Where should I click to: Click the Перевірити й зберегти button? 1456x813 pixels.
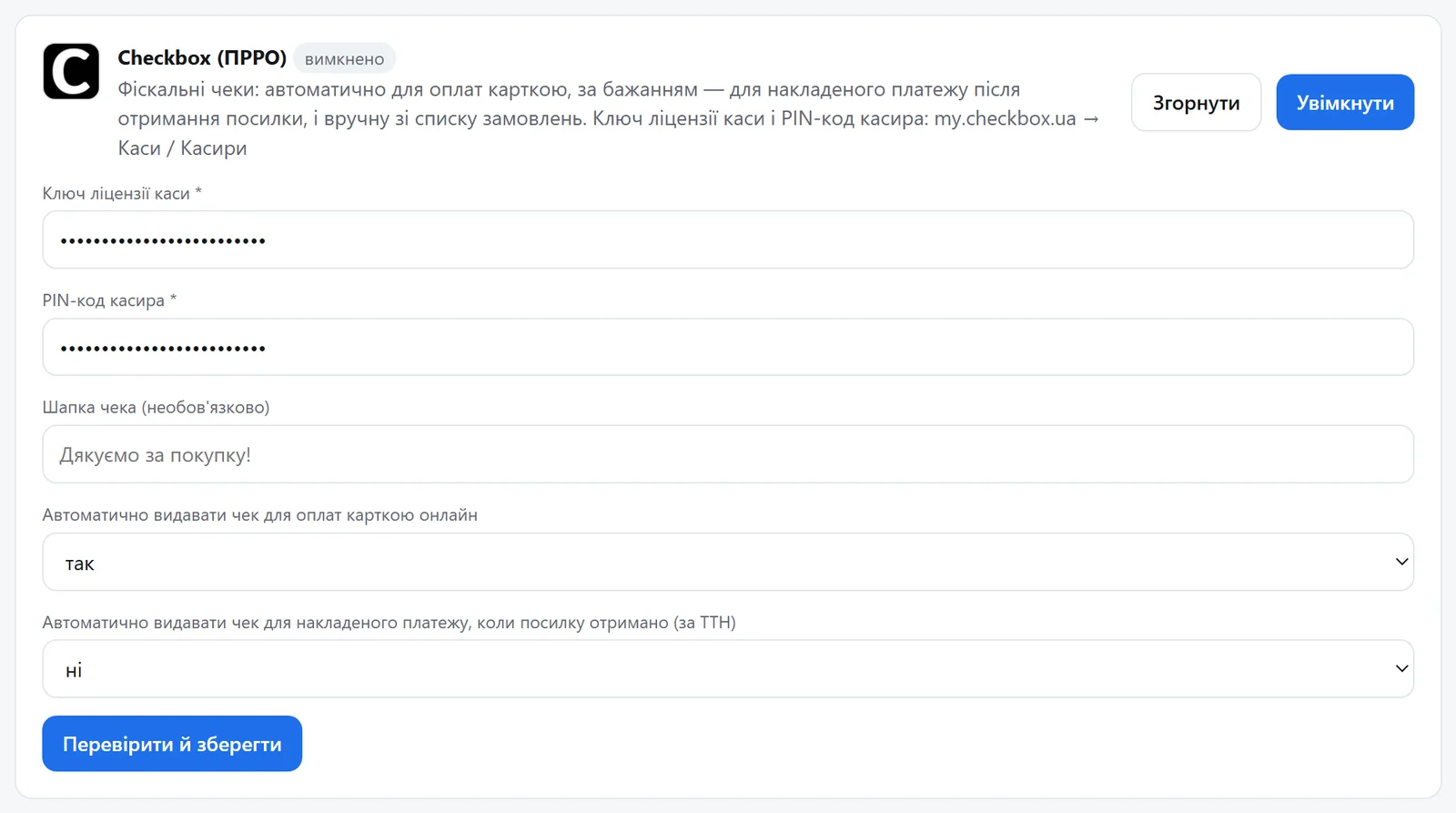point(172,744)
